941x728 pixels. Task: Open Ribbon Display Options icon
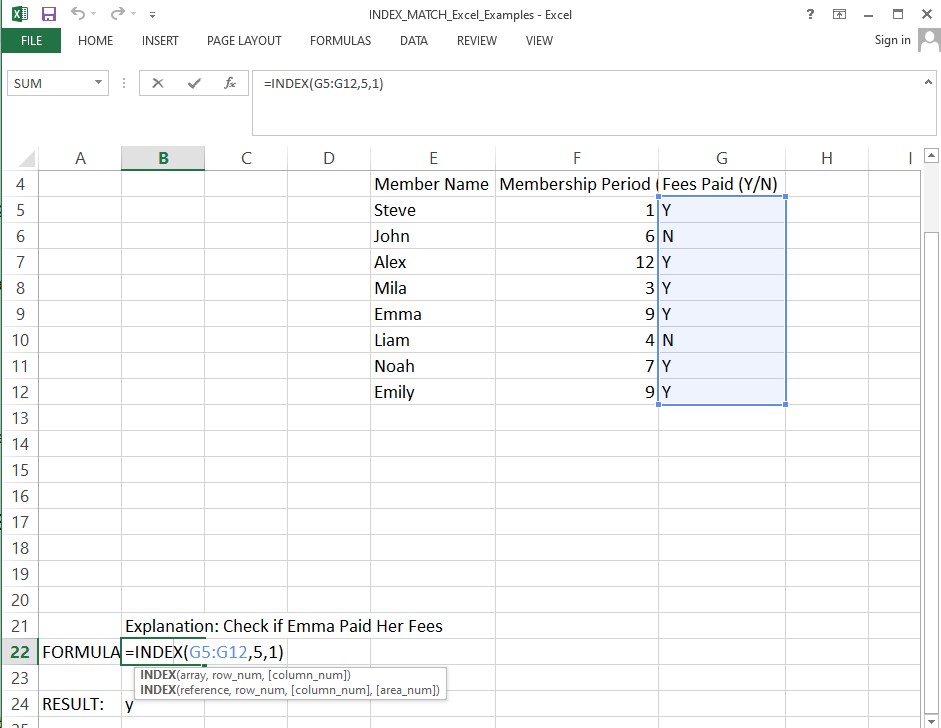click(x=839, y=14)
